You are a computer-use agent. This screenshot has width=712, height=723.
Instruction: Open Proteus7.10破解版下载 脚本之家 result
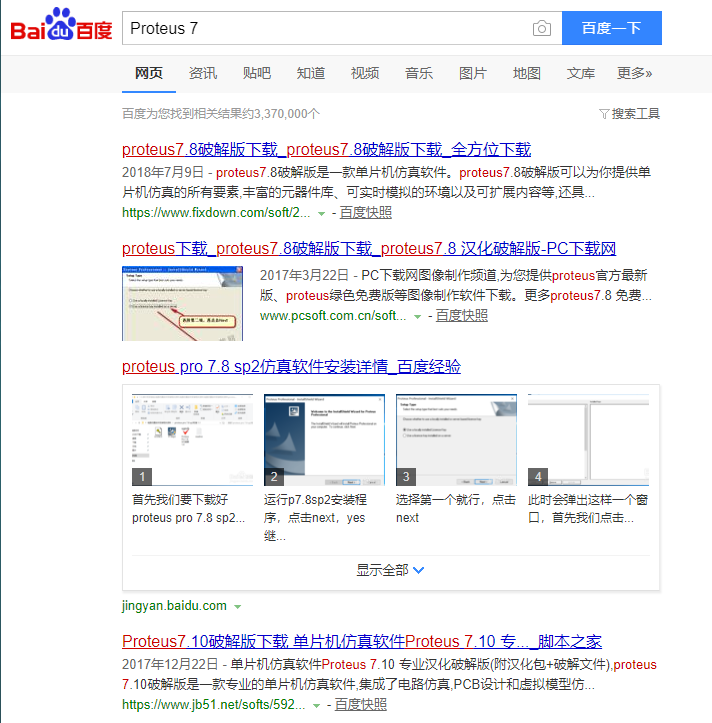tap(362, 641)
